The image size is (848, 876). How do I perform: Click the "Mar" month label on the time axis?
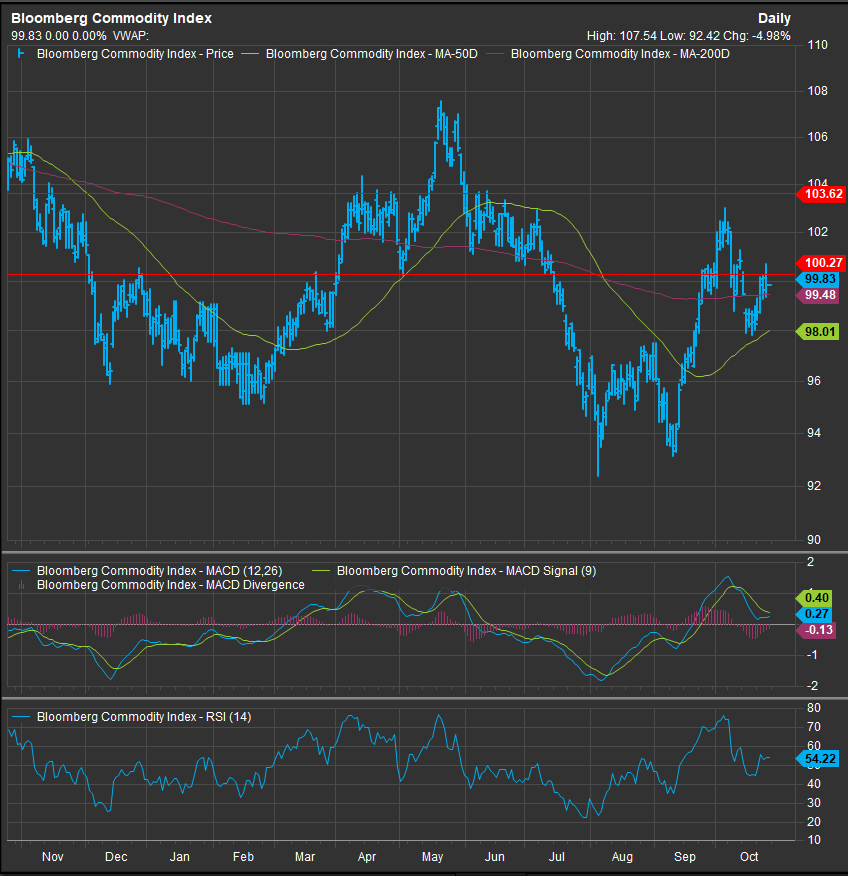pyautogui.click(x=305, y=856)
